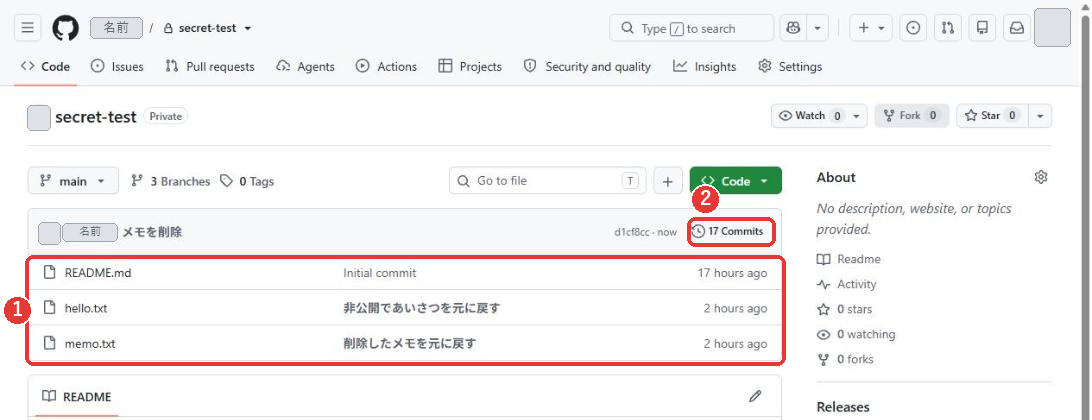The height and width of the screenshot is (420, 1092).
Task: View the 0 Tags link
Action: pos(247,181)
